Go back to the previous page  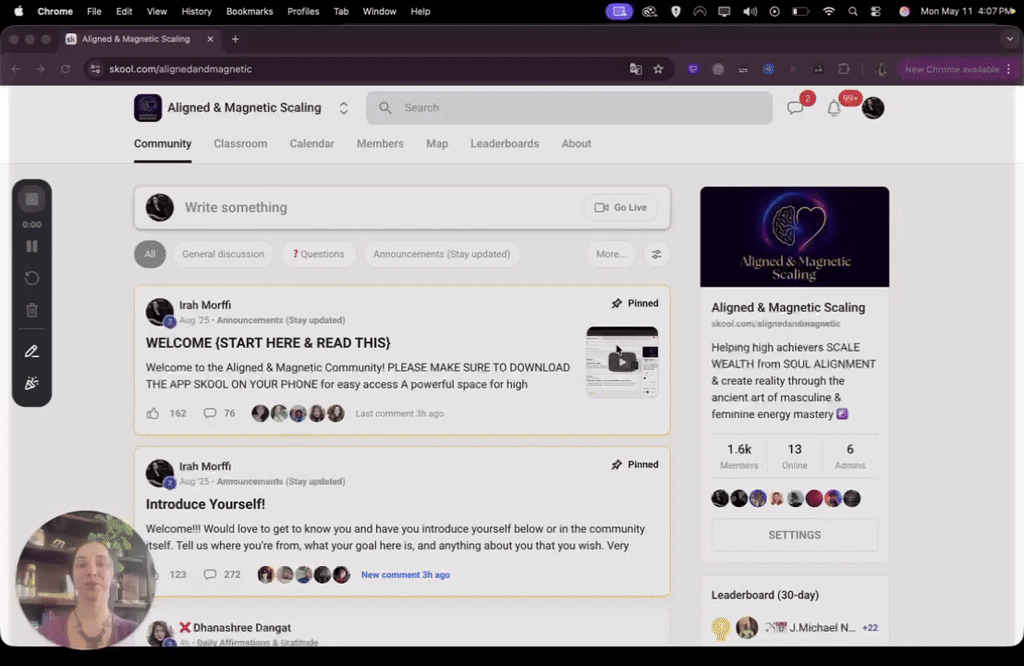pyautogui.click(x=16, y=69)
